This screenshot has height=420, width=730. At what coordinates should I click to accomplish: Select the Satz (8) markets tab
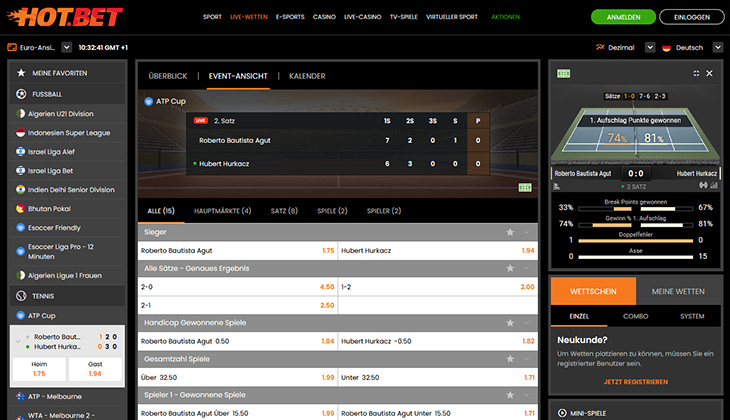point(284,211)
